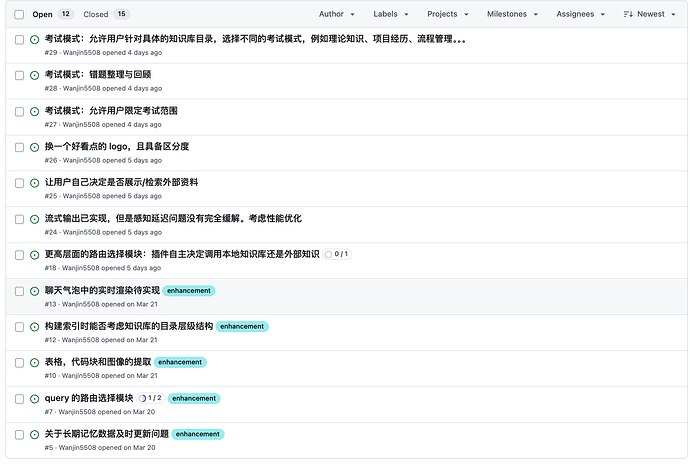This screenshot has width=690, height=467.
Task: Expand the Labels filter dropdown
Action: point(391,14)
